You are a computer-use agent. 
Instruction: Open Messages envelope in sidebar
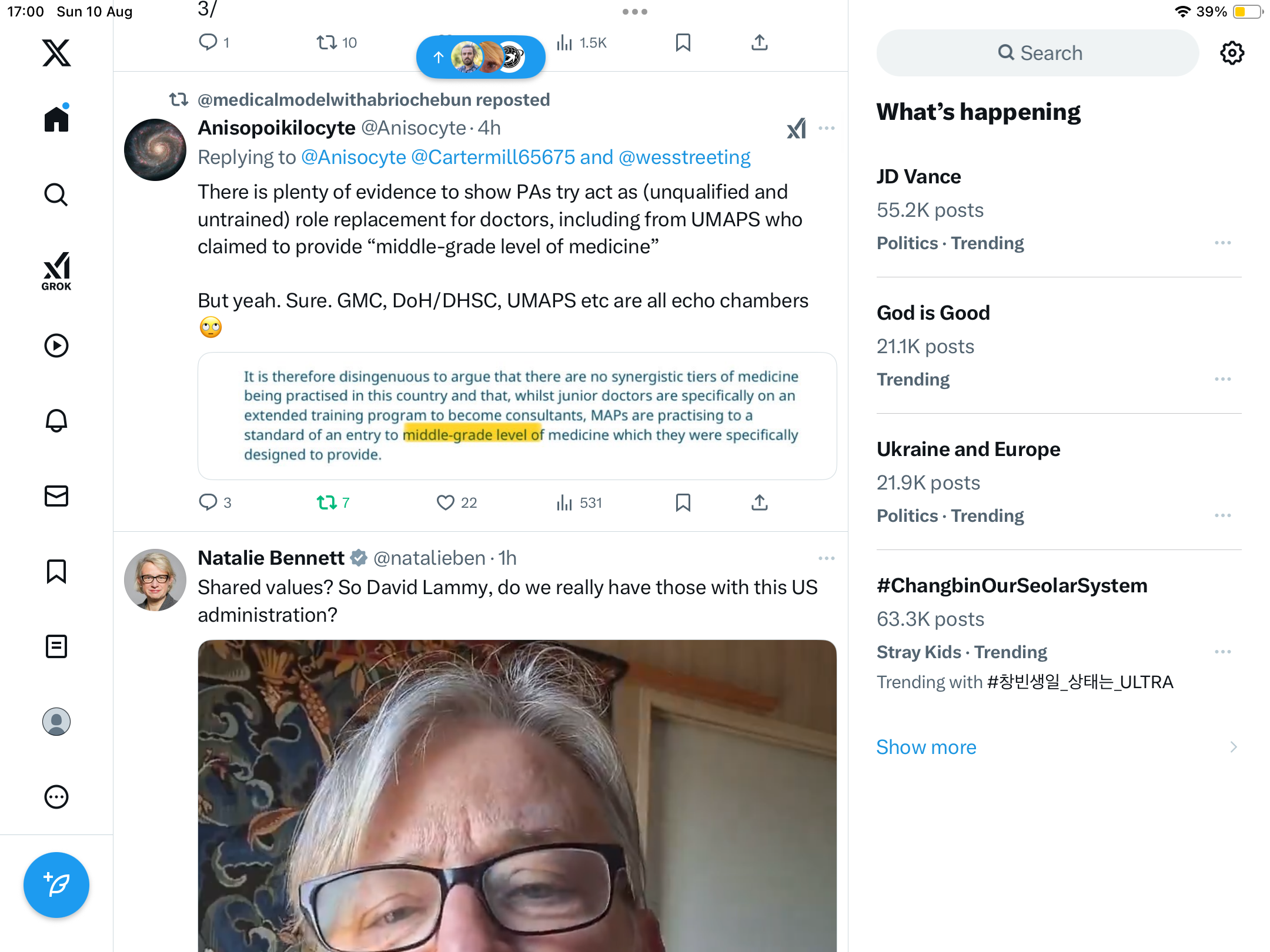pyautogui.click(x=56, y=495)
